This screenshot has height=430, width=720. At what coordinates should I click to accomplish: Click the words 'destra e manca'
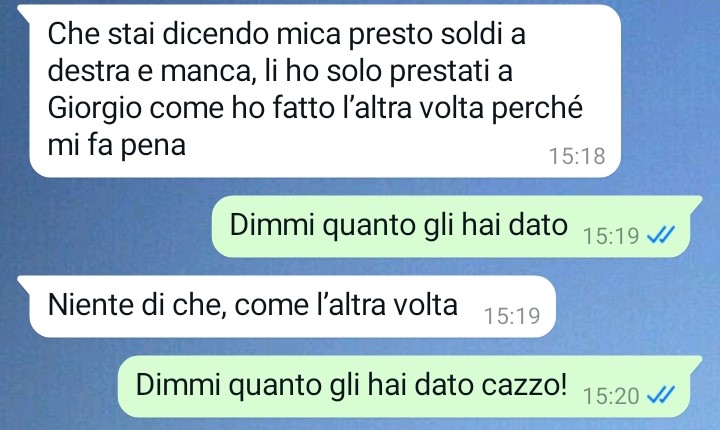coord(152,72)
